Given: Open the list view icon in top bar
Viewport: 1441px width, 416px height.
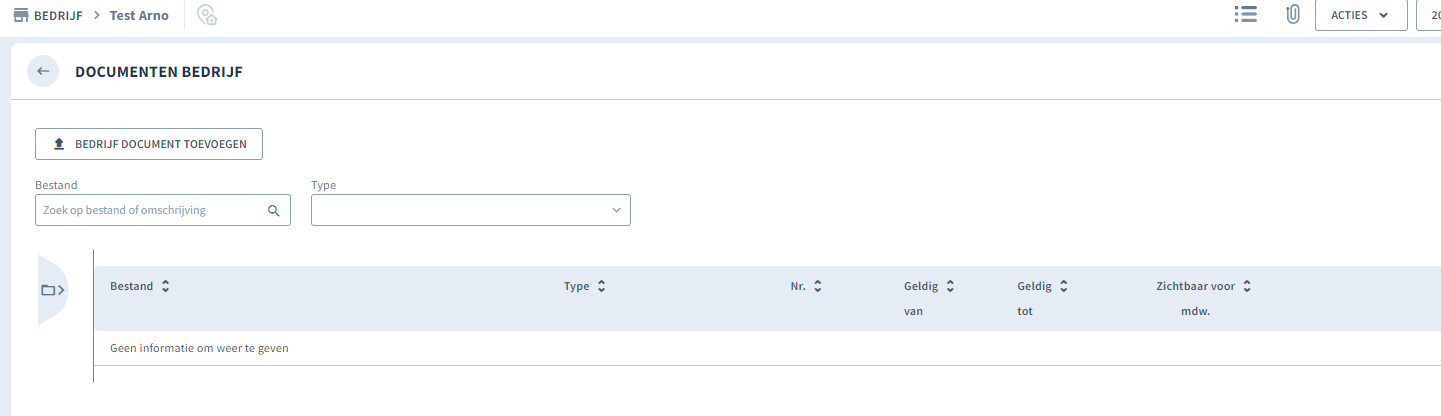Looking at the screenshot, I should (1245, 15).
